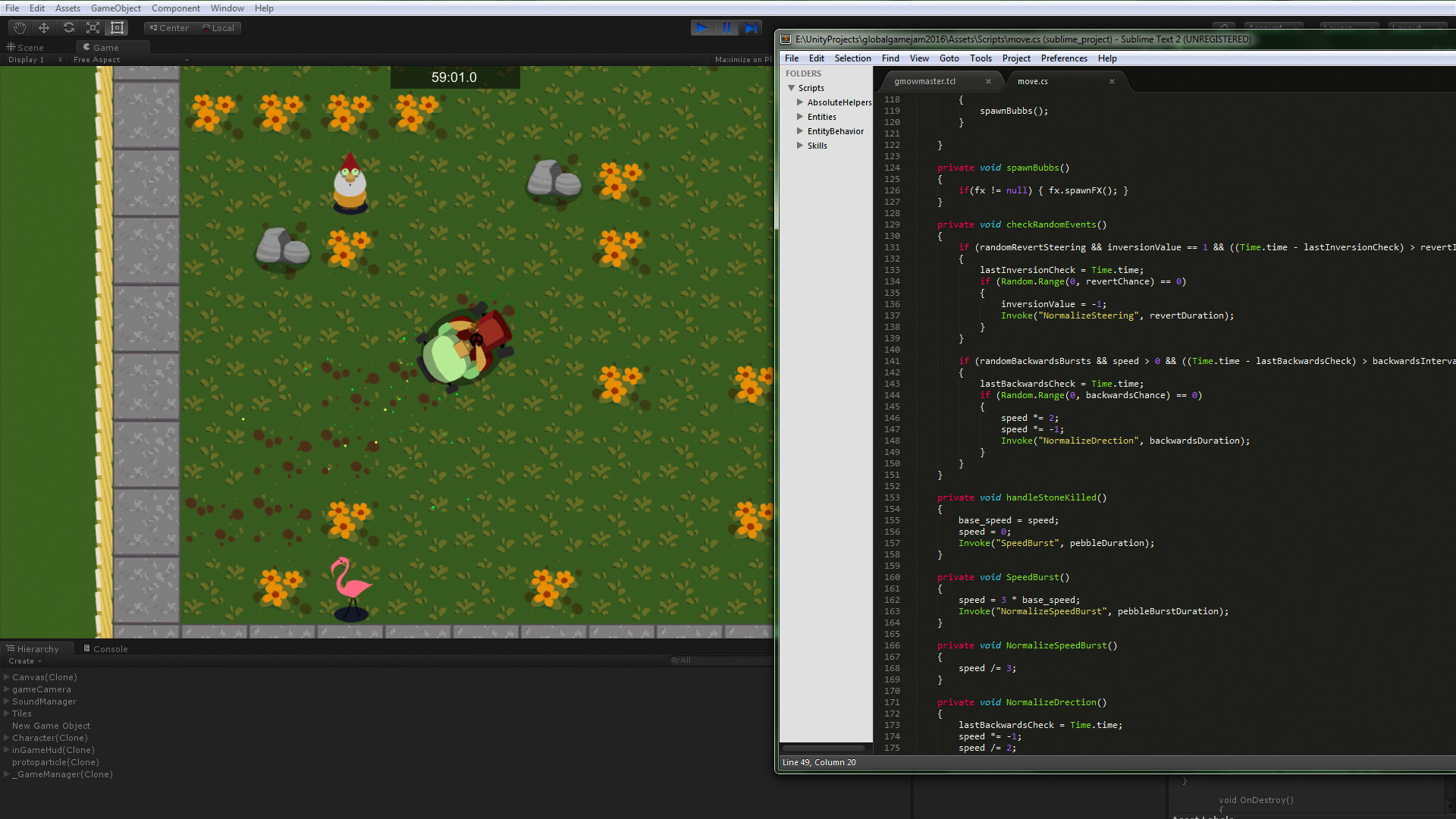This screenshot has width=1456, height=819.
Task: Select the Move tool
Action: (x=44, y=28)
